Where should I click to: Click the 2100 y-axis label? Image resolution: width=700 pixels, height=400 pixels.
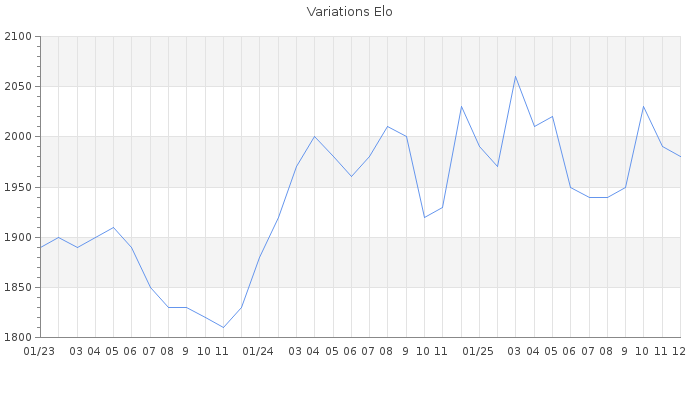click(17, 37)
